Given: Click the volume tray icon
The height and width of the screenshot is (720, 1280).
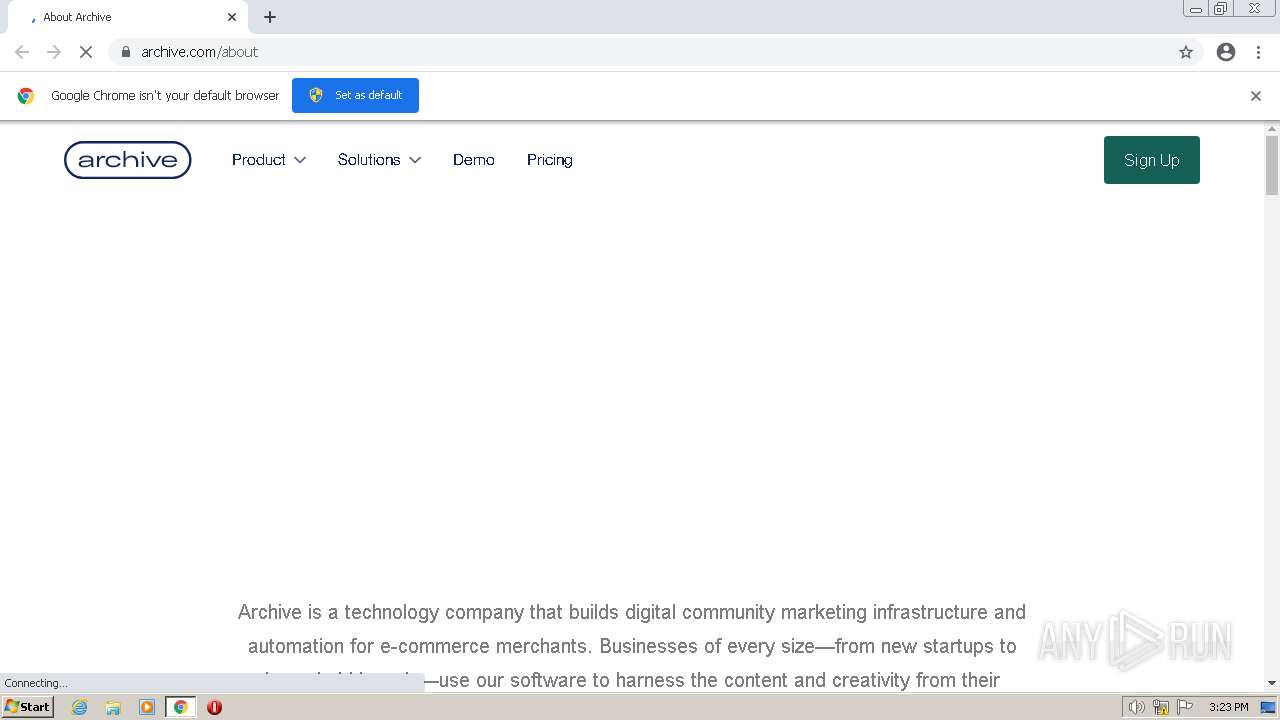Looking at the screenshot, I should pos(1137,707).
